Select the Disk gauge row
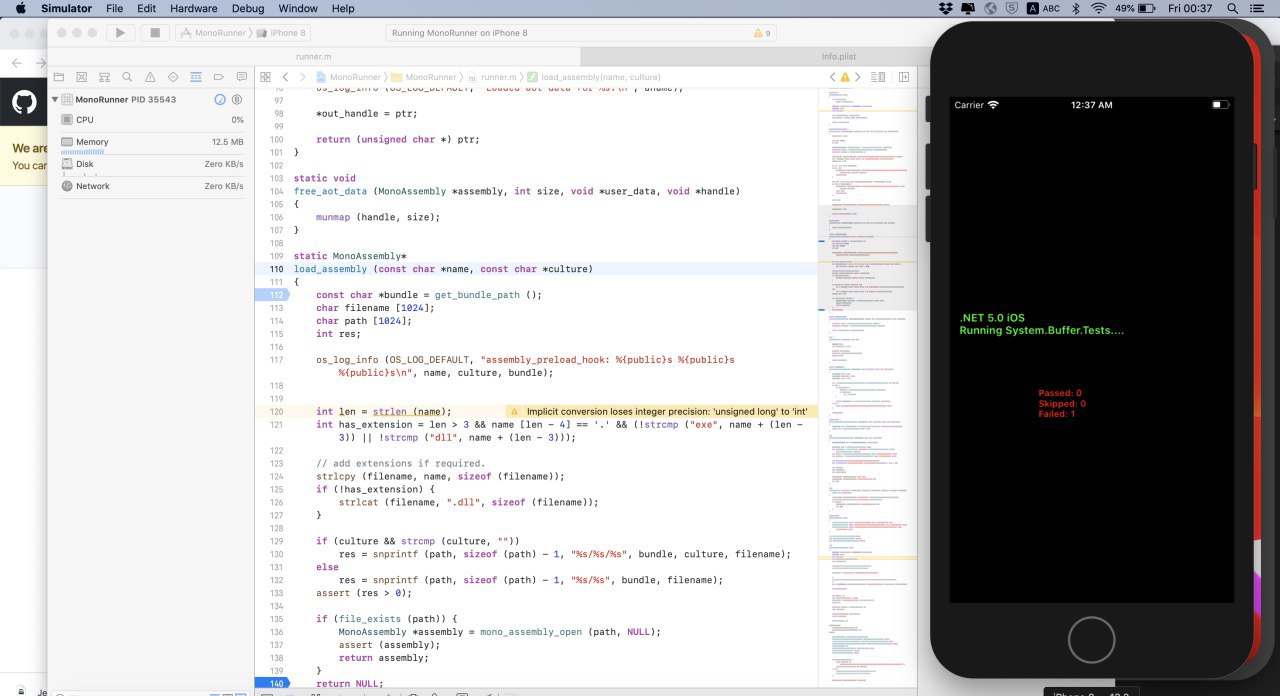Image resolution: width=1280 pixels, height=696 pixels. [151, 164]
